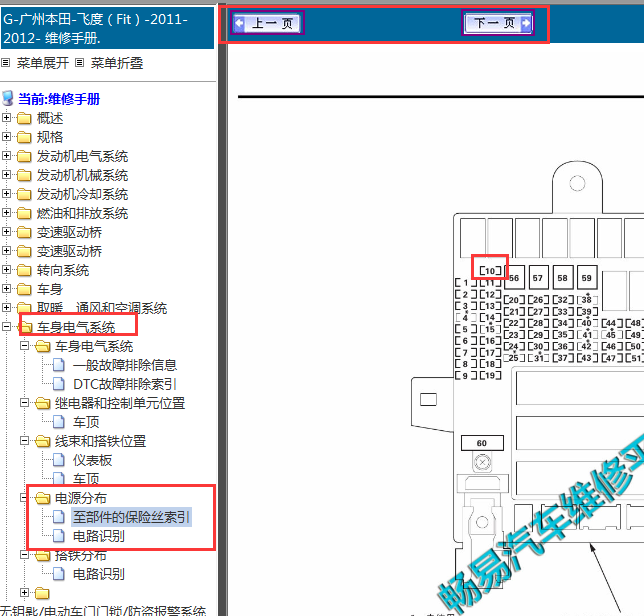Click the 继电器和控制单元位置 folder icon
644x616 pixels.
[42, 403]
